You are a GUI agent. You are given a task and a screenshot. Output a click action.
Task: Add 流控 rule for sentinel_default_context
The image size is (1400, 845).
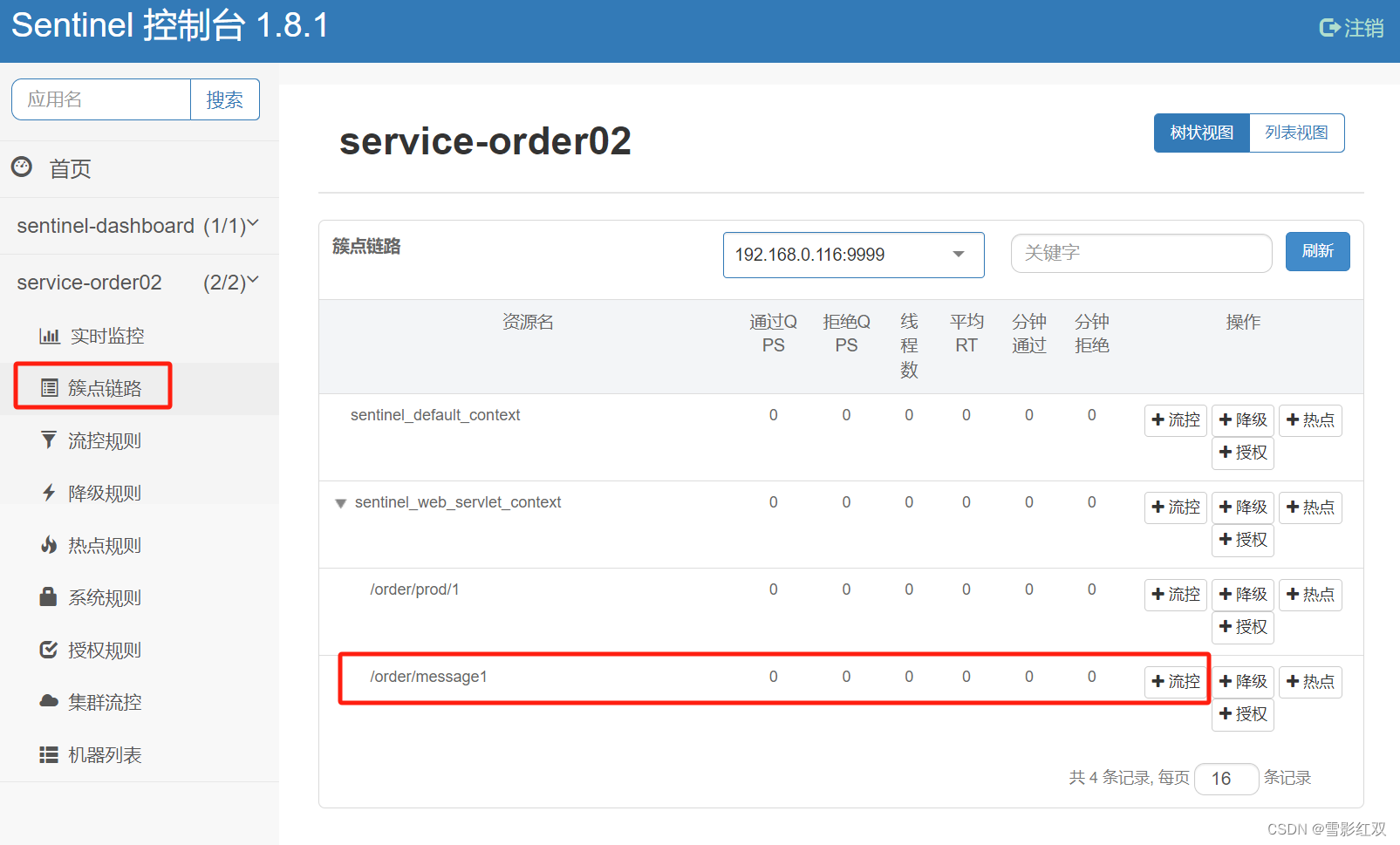coord(1175,420)
